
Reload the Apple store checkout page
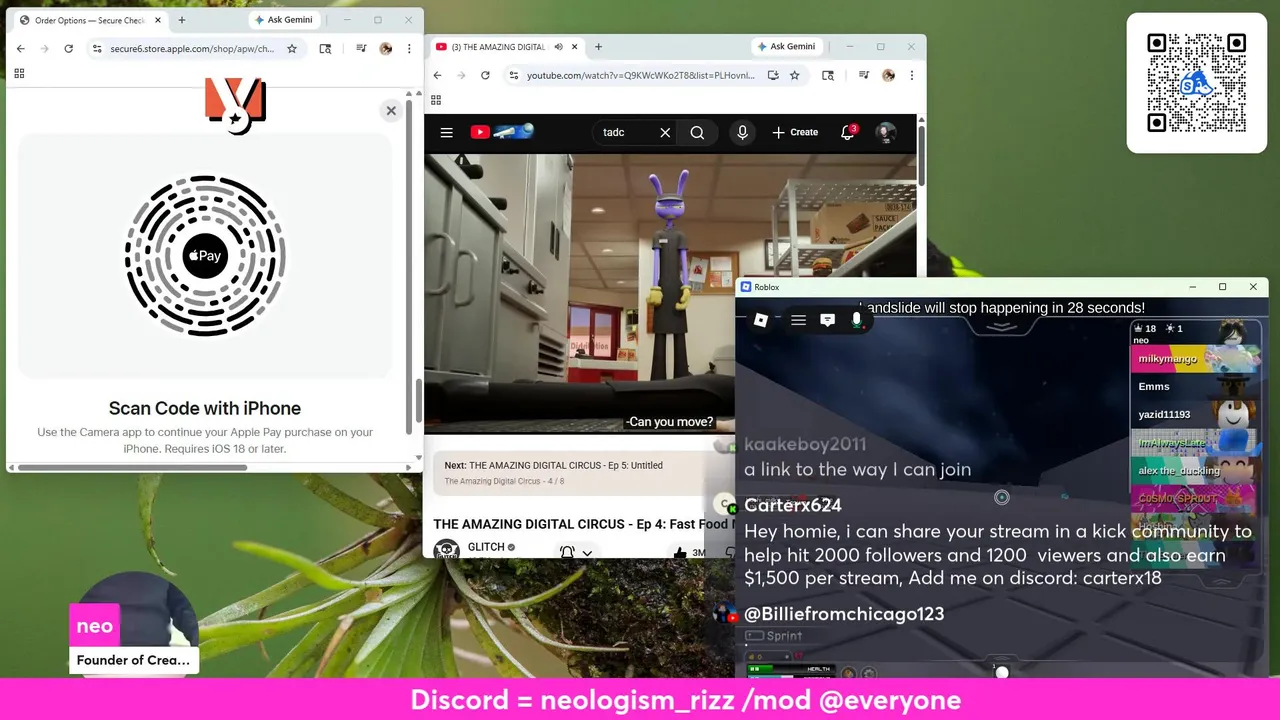68,48
